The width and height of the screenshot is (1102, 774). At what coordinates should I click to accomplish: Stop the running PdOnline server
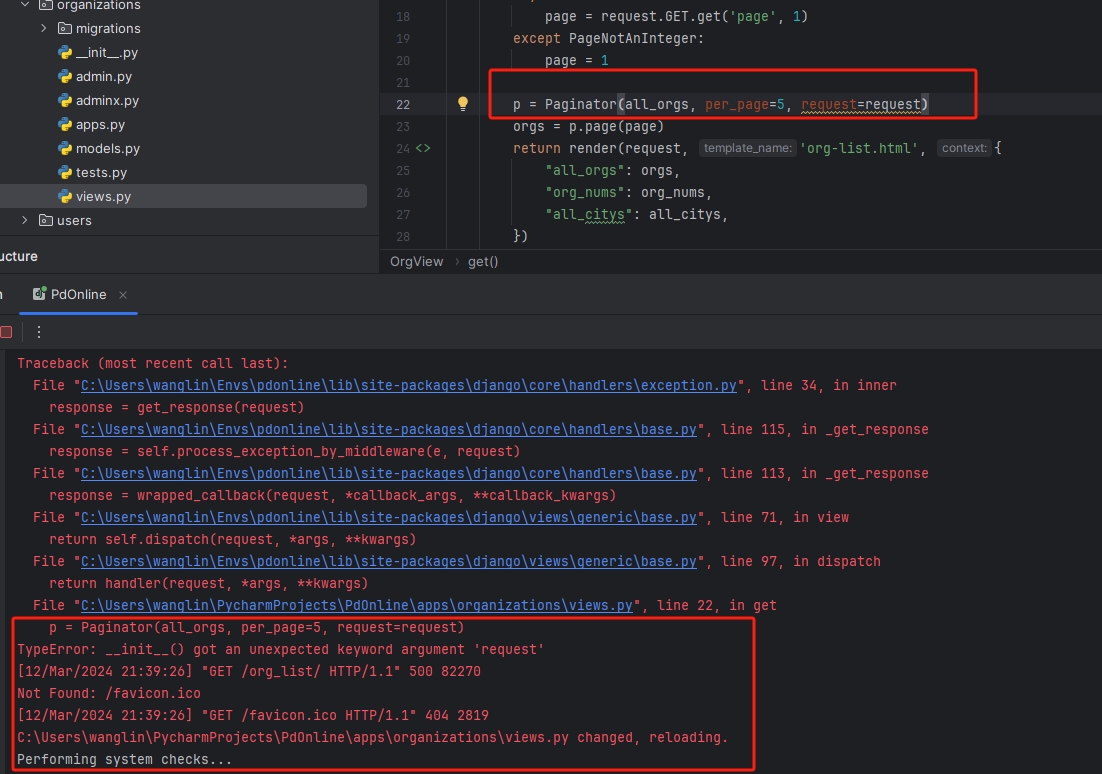click(6, 332)
